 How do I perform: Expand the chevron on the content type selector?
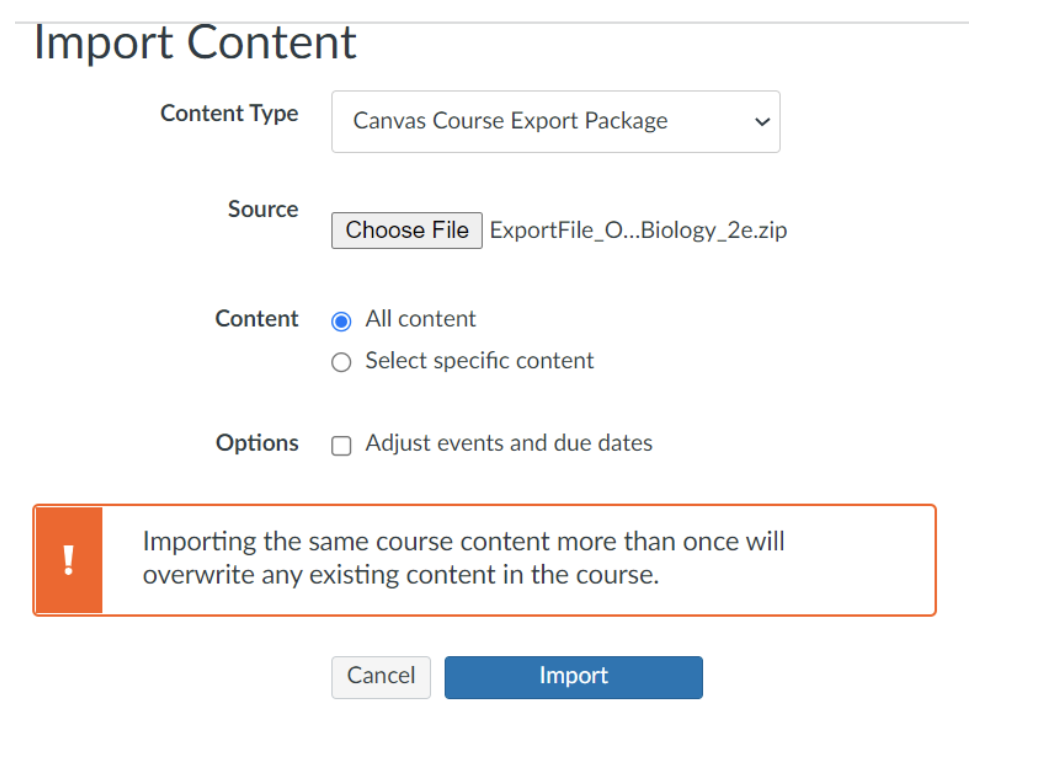[762, 121]
